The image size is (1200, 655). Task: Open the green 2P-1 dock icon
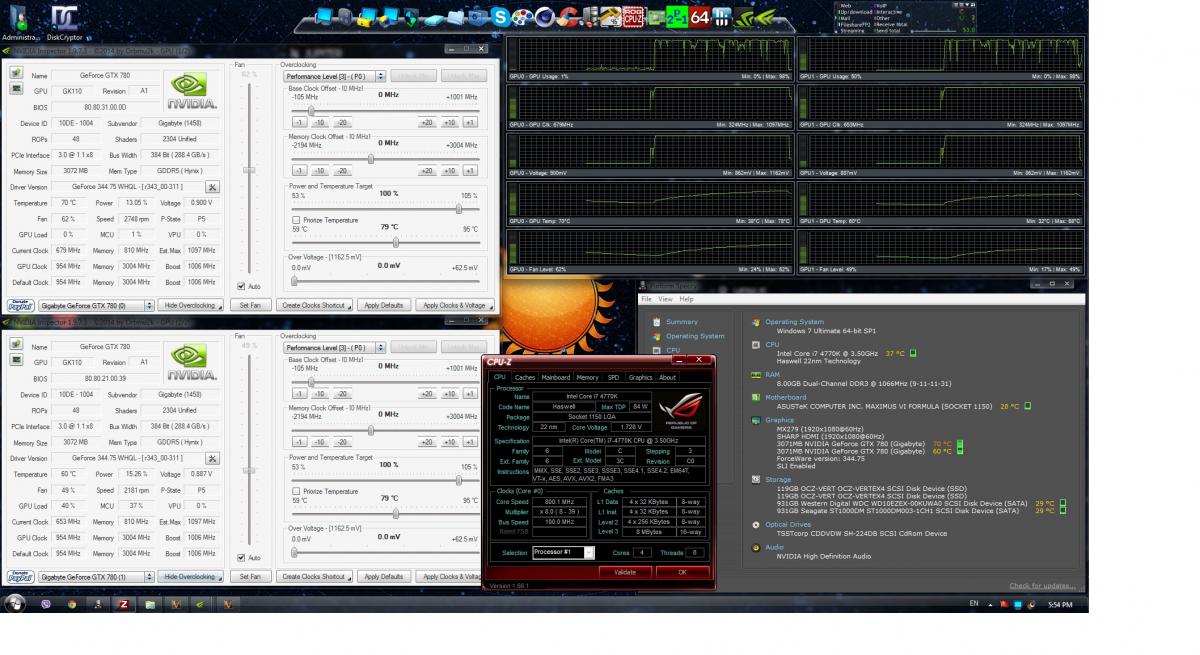pyautogui.click(x=675, y=17)
